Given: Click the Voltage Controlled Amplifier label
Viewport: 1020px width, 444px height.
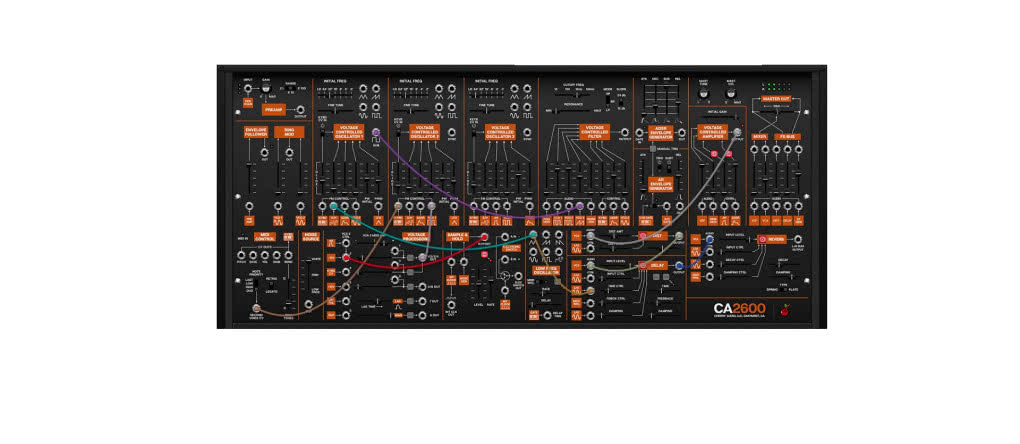Looking at the screenshot, I should [712, 132].
